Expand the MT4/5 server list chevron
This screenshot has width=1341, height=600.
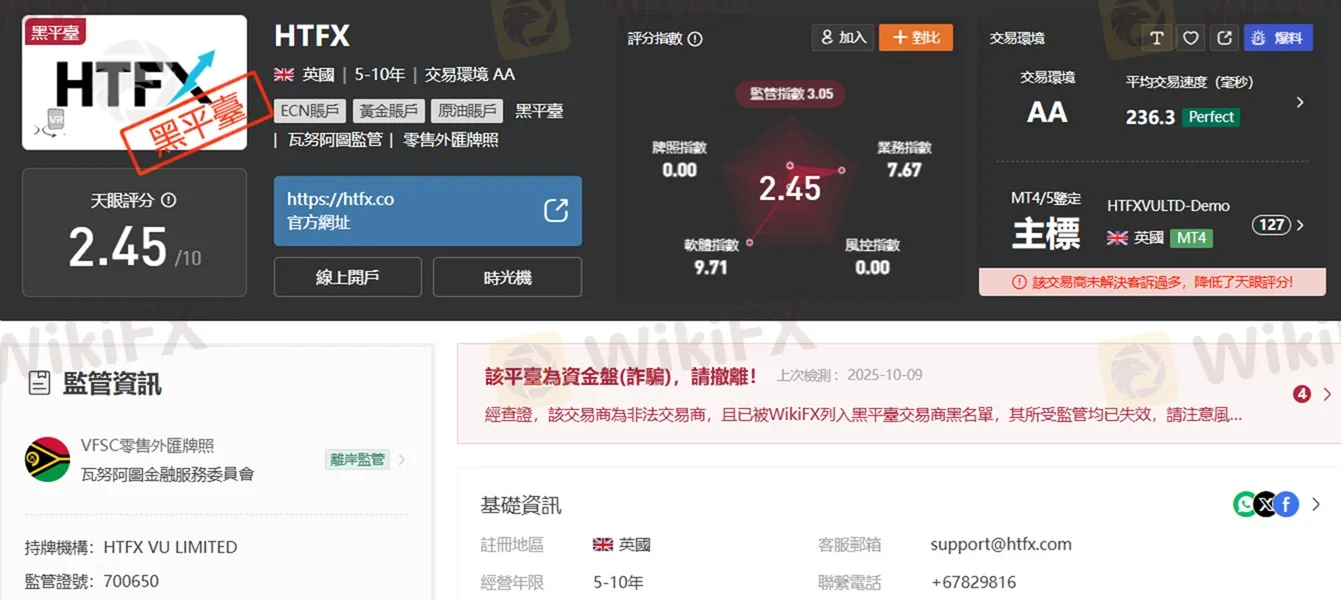click(1300, 225)
